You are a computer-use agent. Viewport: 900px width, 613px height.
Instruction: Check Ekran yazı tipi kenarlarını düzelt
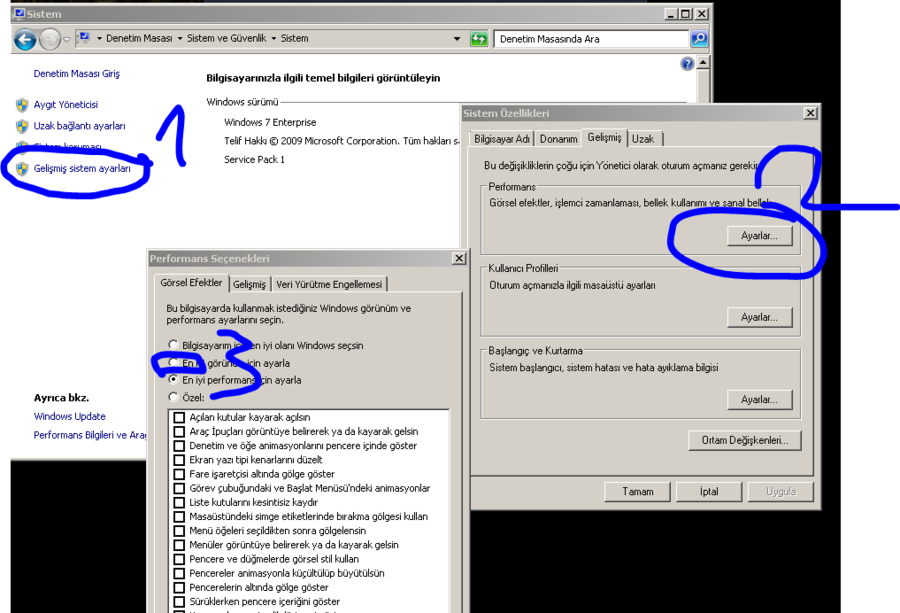[x=179, y=460]
